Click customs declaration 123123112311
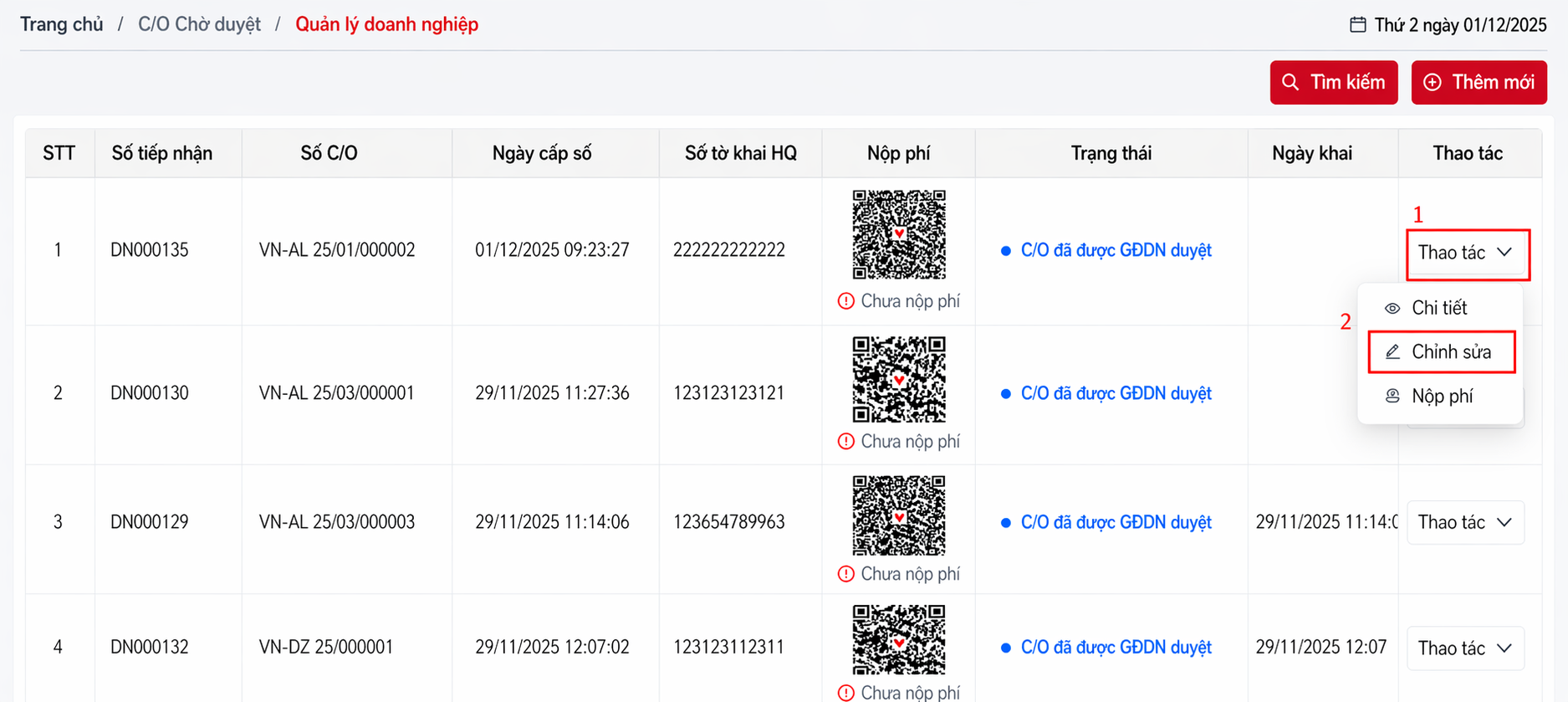The height and width of the screenshot is (702, 1568). 729,648
